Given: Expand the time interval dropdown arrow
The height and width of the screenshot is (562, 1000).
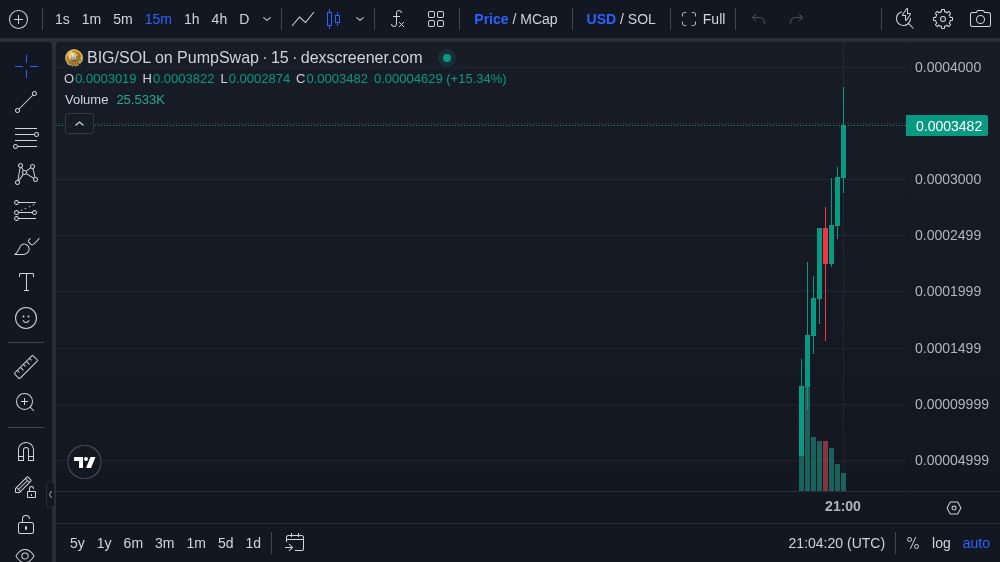Looking at the screenshot, I should (267, 19).
